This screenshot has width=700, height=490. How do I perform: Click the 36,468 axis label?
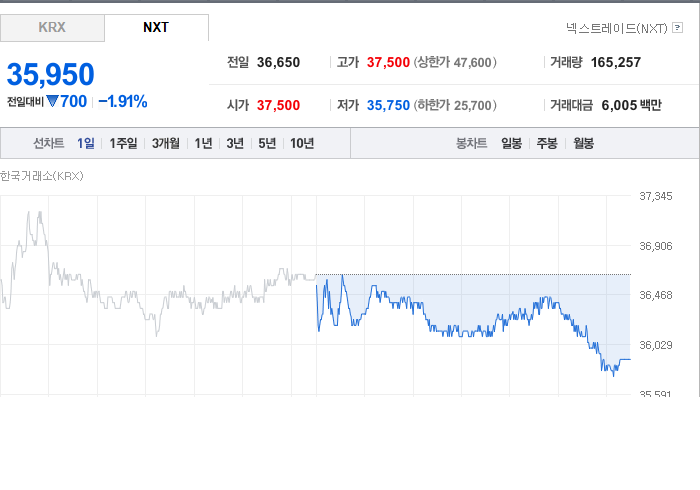655,295
